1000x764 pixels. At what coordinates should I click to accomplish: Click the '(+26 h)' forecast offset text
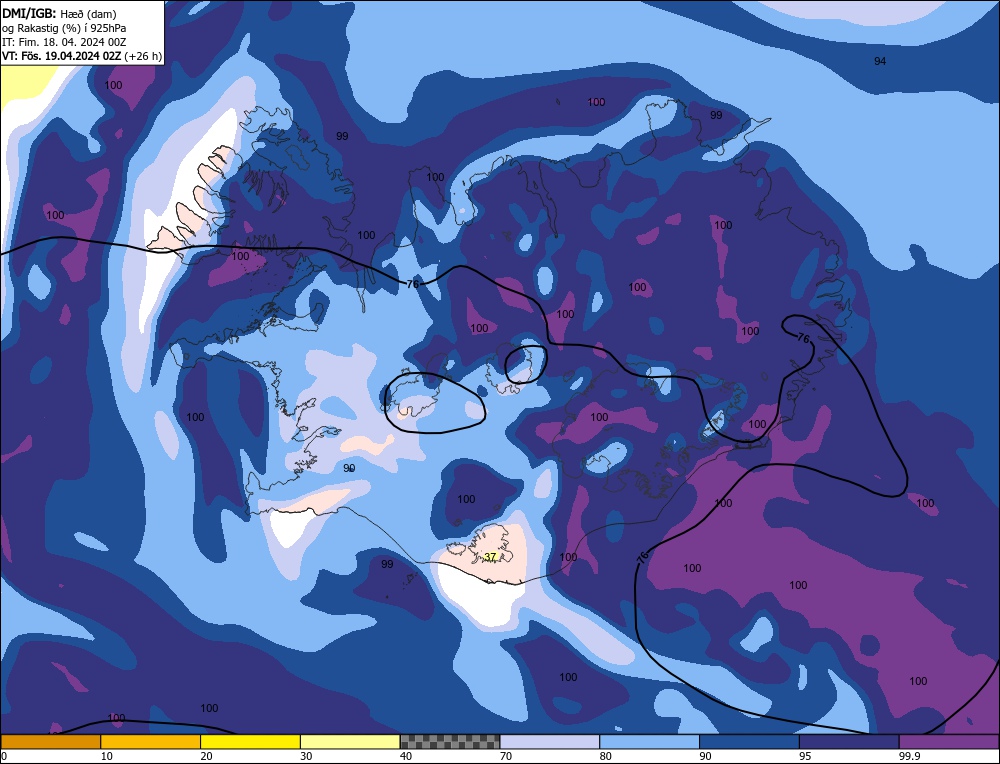pos(143,56)
